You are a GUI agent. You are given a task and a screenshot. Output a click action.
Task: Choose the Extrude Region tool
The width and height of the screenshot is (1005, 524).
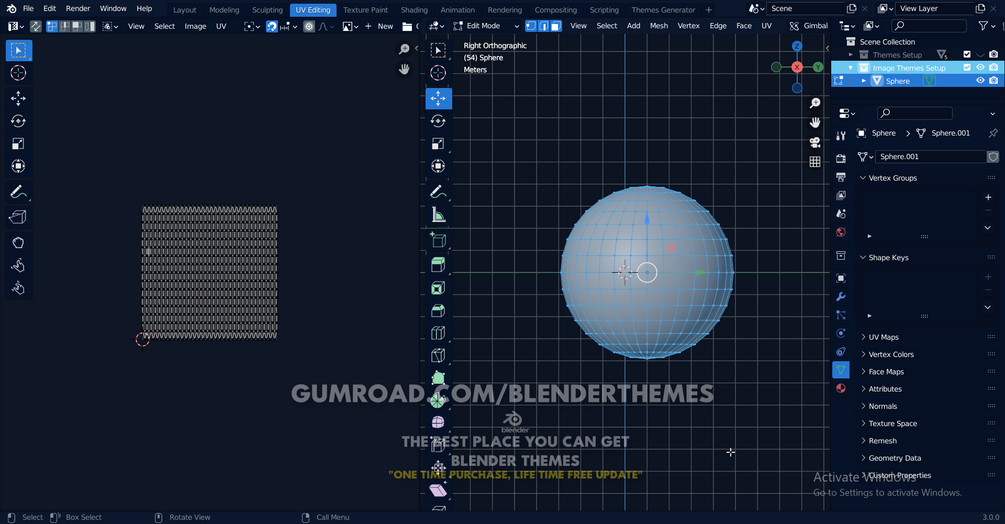[438, 265]
